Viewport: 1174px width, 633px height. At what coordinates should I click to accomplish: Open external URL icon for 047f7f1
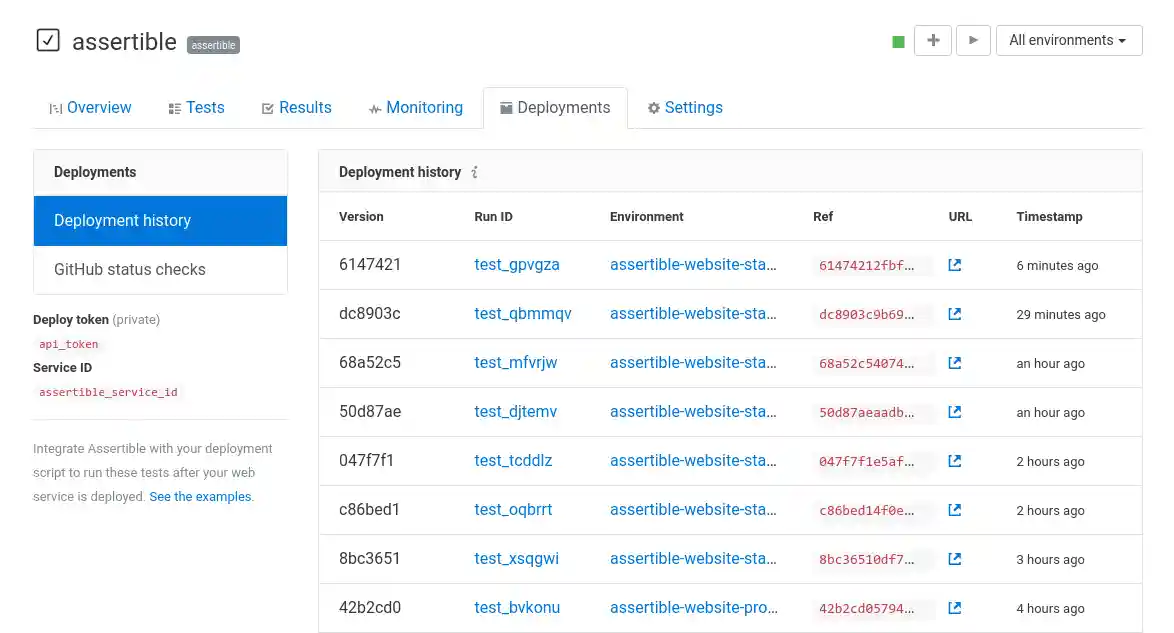click(955, 461)
